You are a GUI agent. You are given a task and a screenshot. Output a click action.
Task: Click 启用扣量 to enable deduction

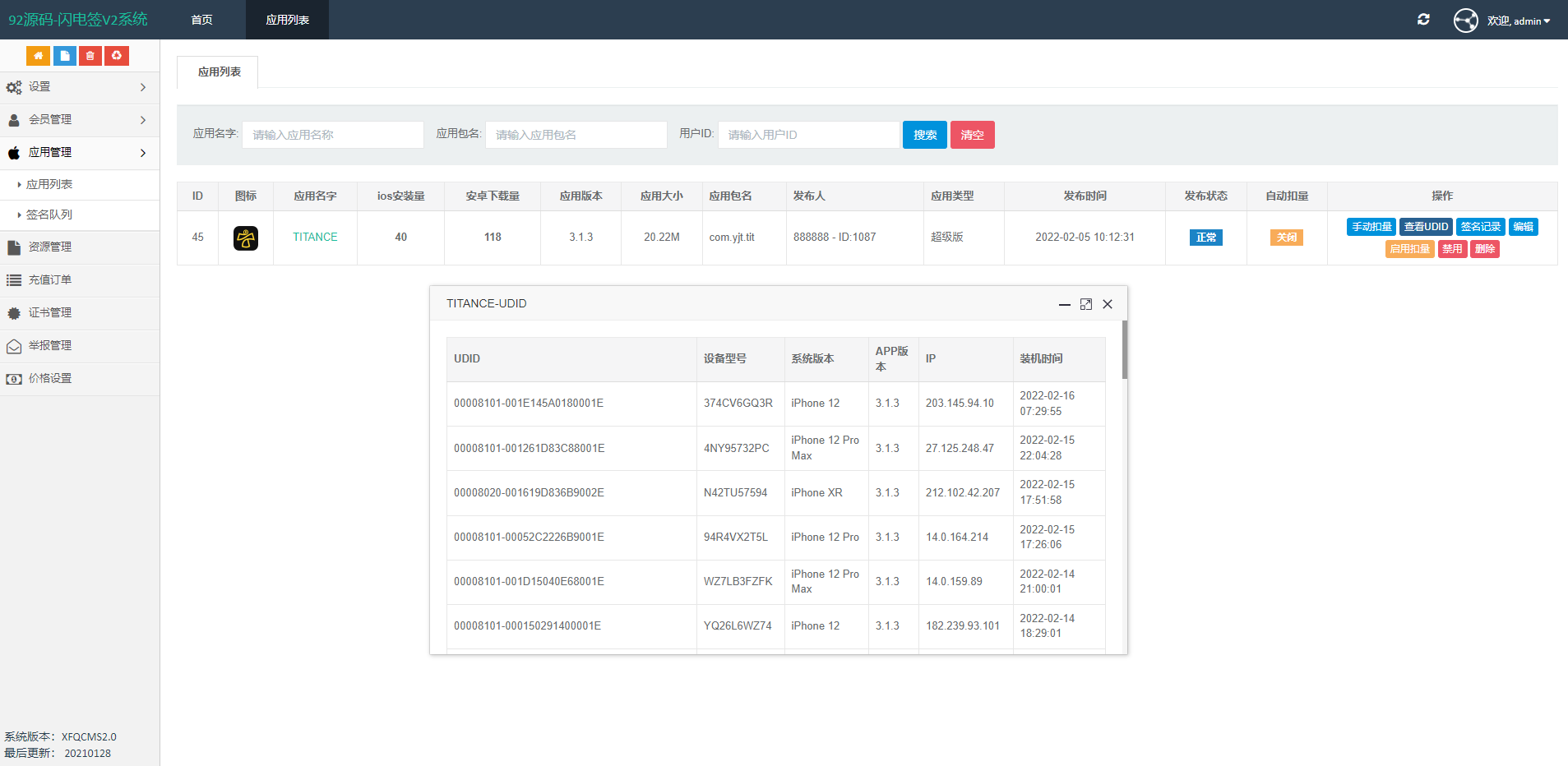click(x=1409, y=249)
